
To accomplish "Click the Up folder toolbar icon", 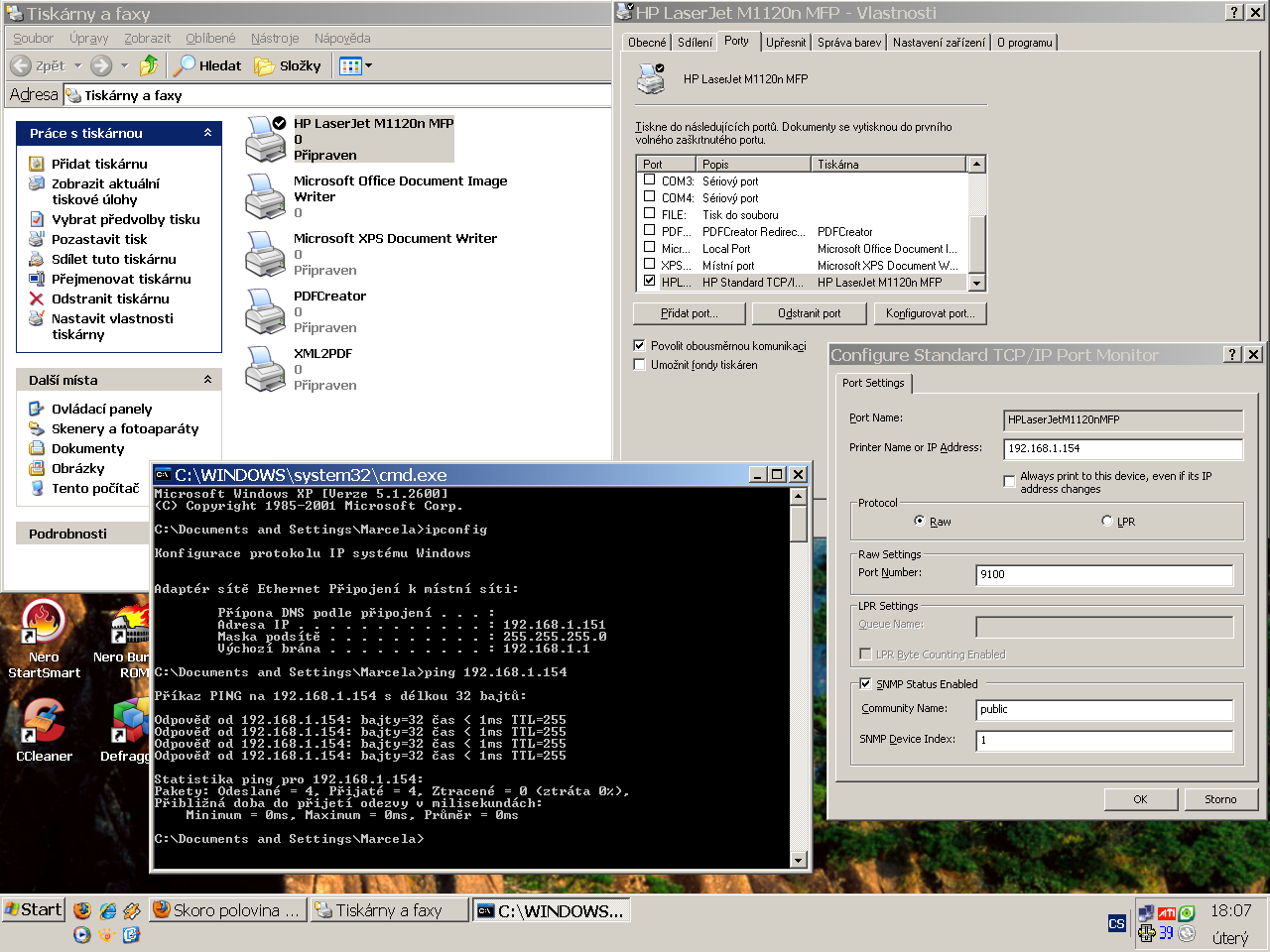I will coord(149,65).
